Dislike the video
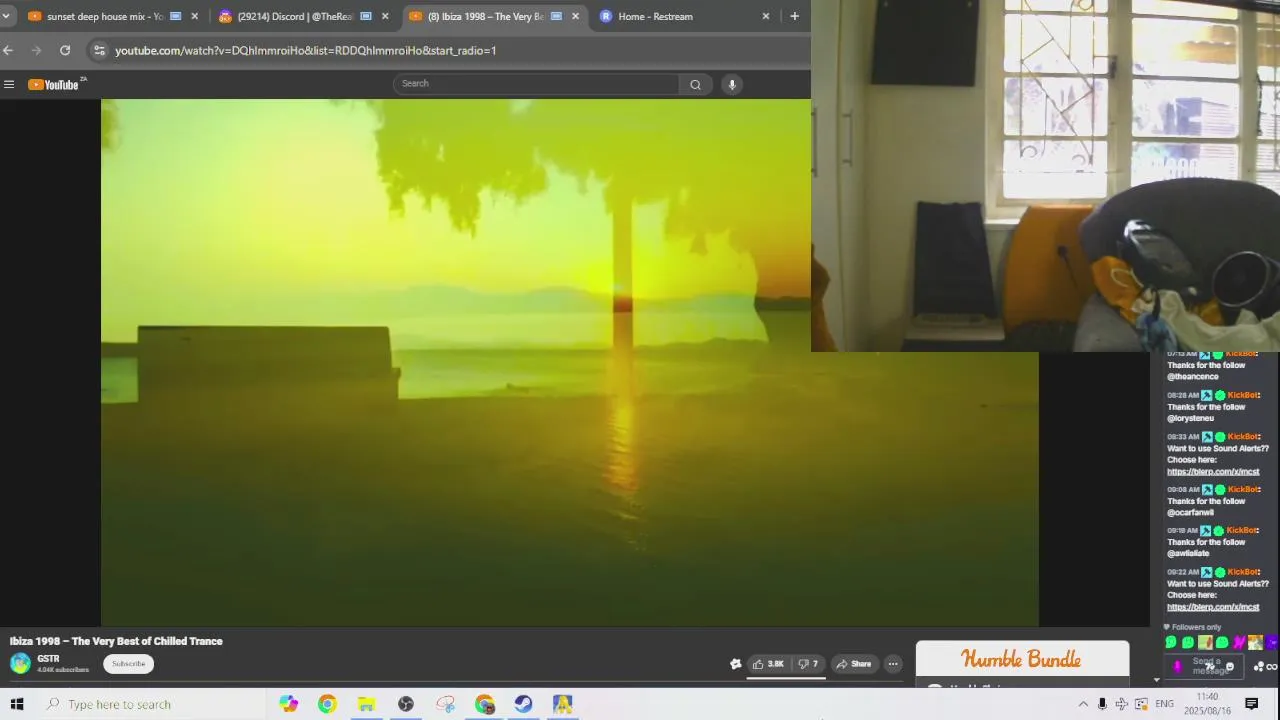This screenshot has height=720, width=1280. point(808,664)
